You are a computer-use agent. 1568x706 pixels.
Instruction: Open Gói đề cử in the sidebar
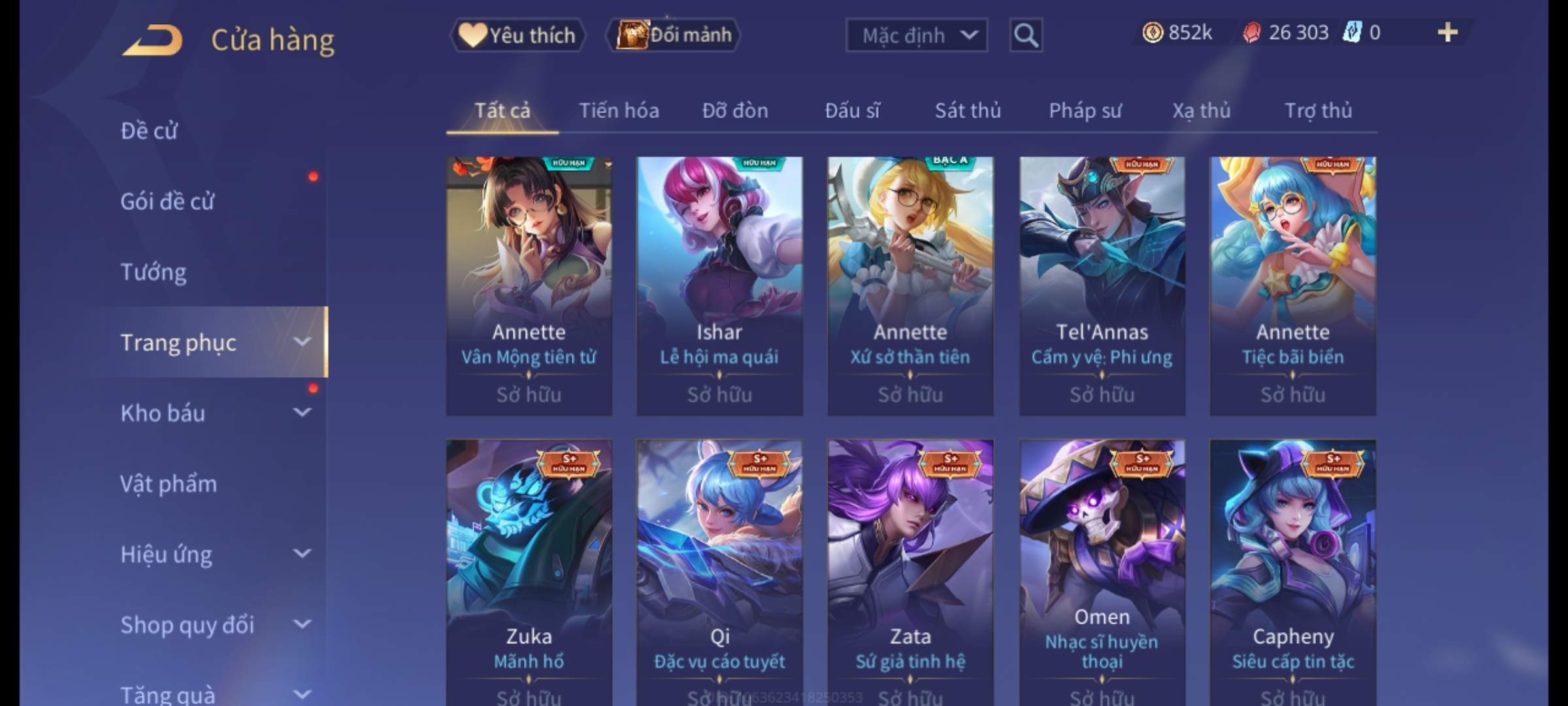click(167, 201)
